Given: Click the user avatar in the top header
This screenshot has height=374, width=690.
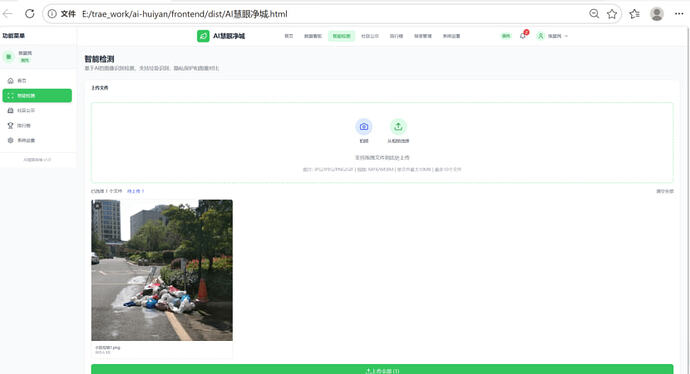Looking at the screenshot, I should pos(540,36).
